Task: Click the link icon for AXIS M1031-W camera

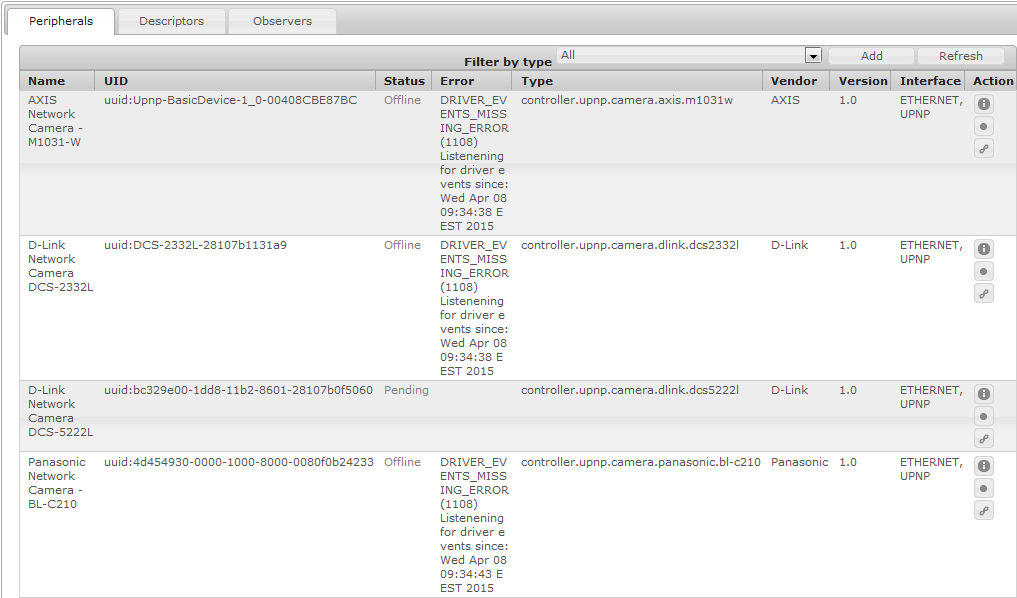Action: 984,149
